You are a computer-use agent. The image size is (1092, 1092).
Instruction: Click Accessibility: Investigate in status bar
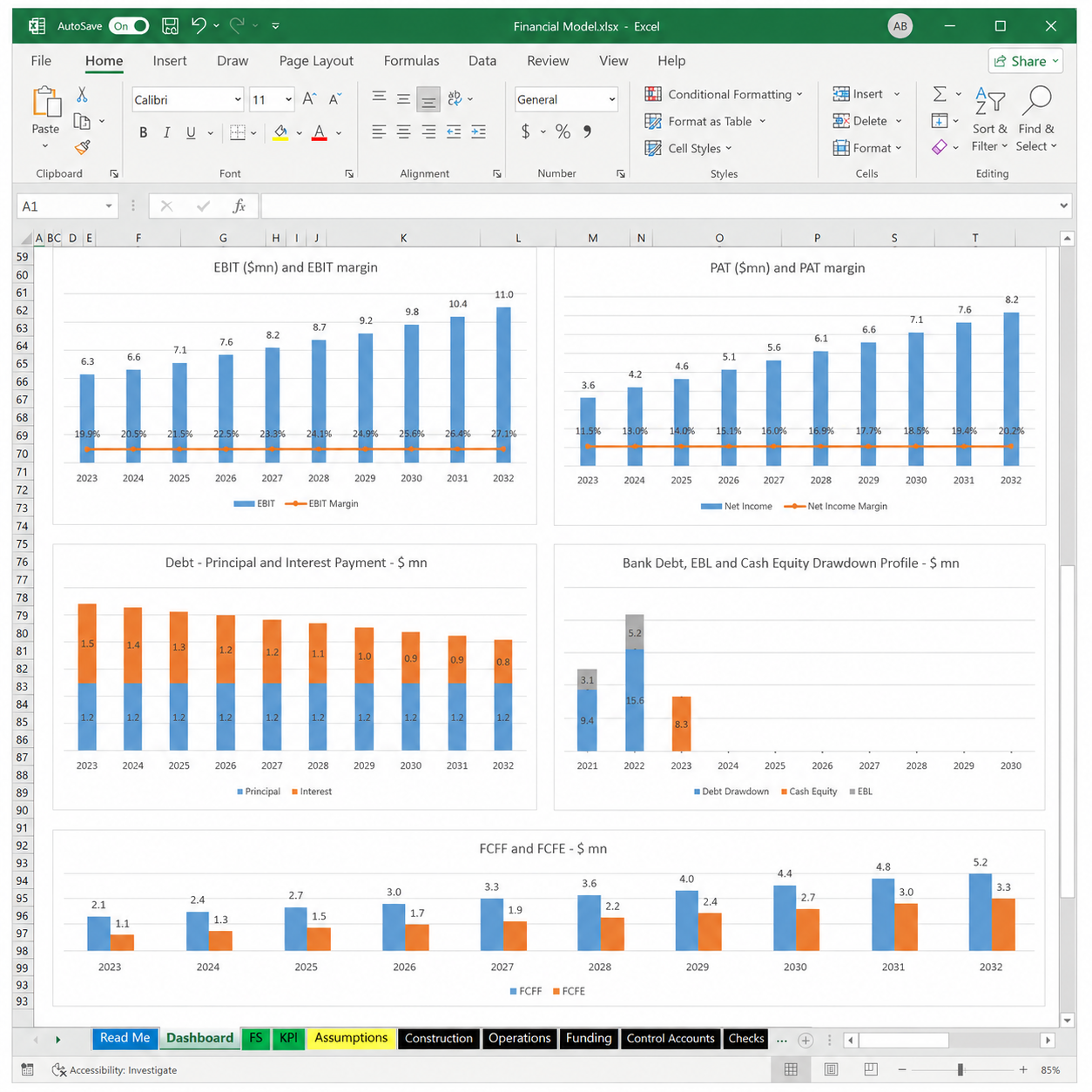click(x=115, y=1069)
